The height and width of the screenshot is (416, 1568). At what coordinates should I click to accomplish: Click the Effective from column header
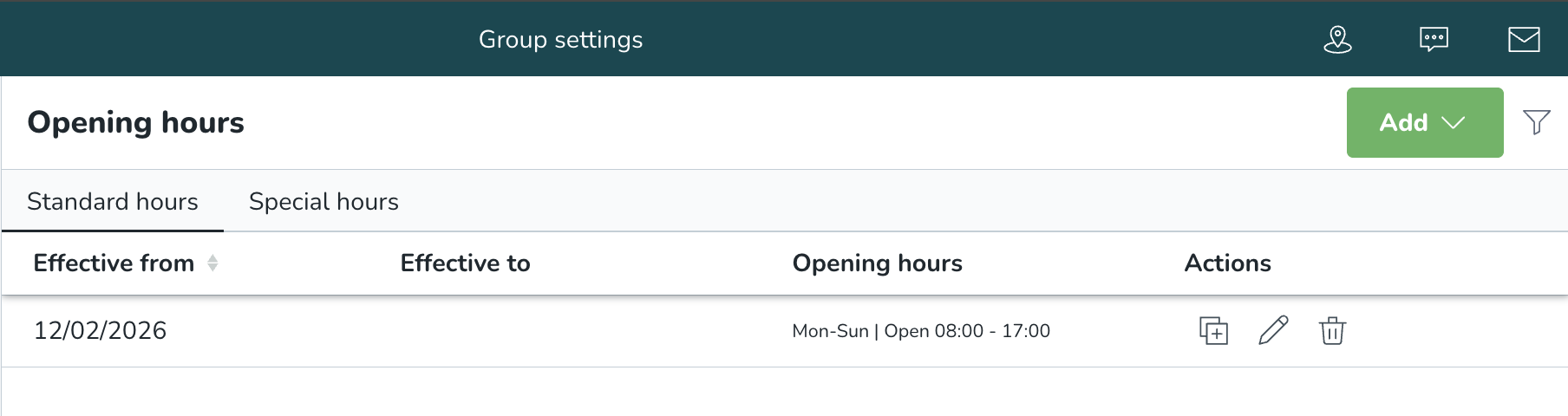click(x=114, y=263)
